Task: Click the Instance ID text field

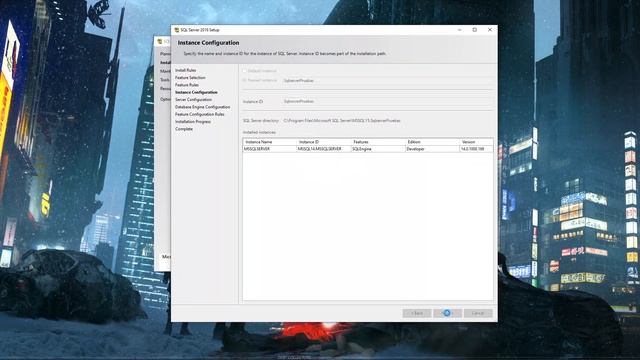Action: [387, 101]
